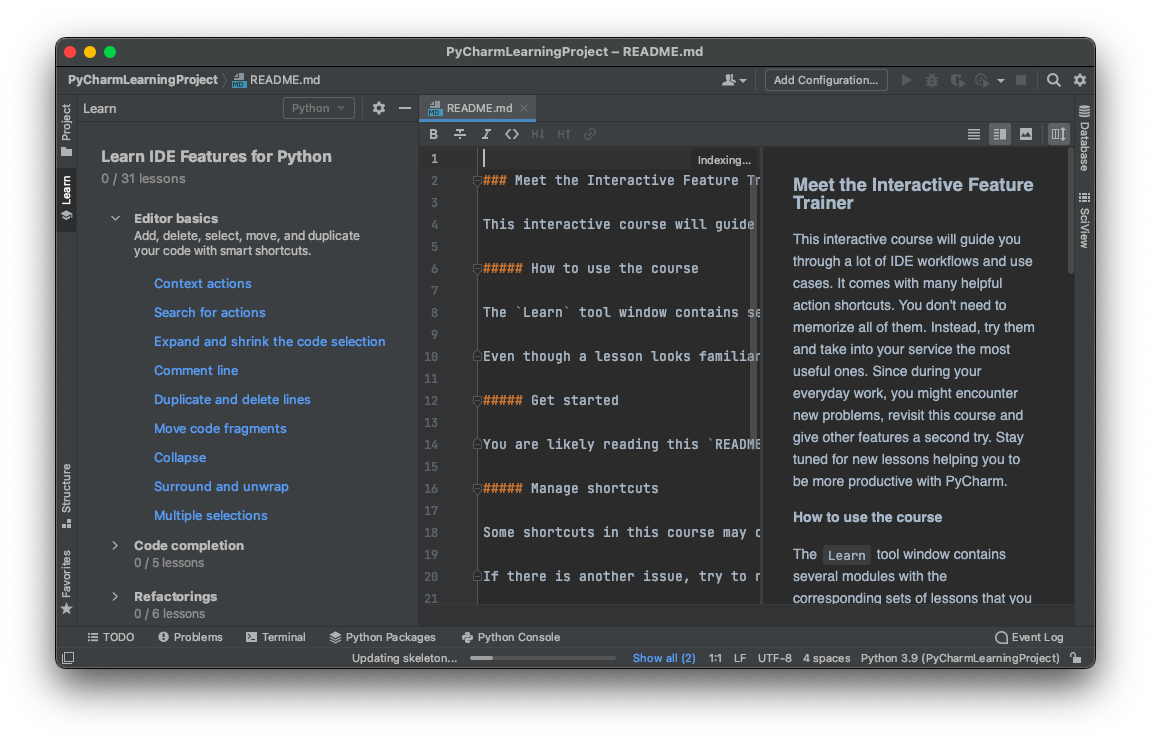Fold the 'Meet the Interactive Feature' heading on line 2

[477, 181]
